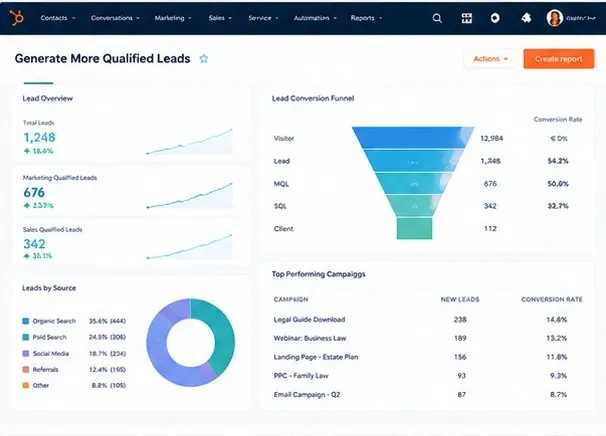Screen dimensions: 606x436
Task: Click the HubSpot sprocket logo
Action: click(17, 18)
